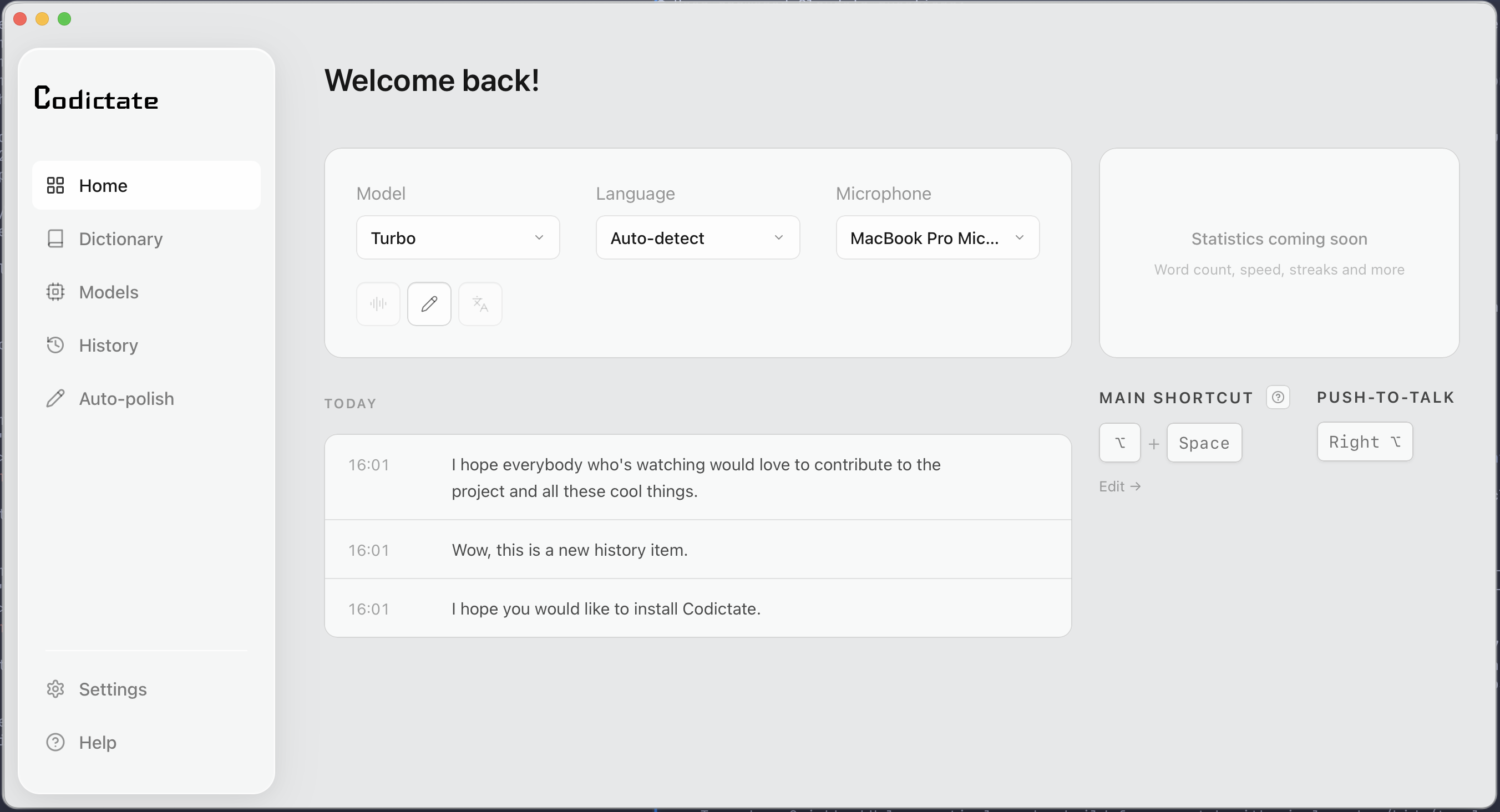Toggle the pencil auto-polish button
Screen dimensions: 1500x812
click(x=429, y=304)
